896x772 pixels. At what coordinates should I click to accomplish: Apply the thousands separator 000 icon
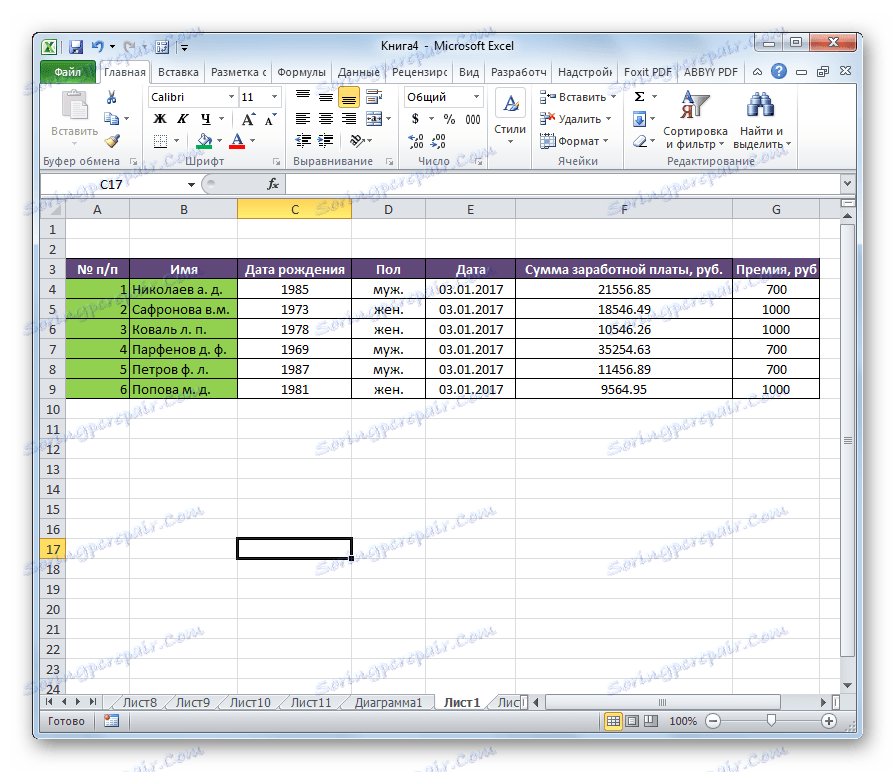[x=473, y=119]
